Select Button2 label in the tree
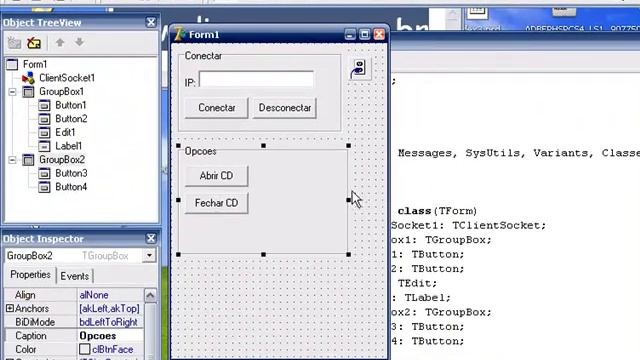The width and height of the screenshot is (640, 360). [x=71, y=119]
